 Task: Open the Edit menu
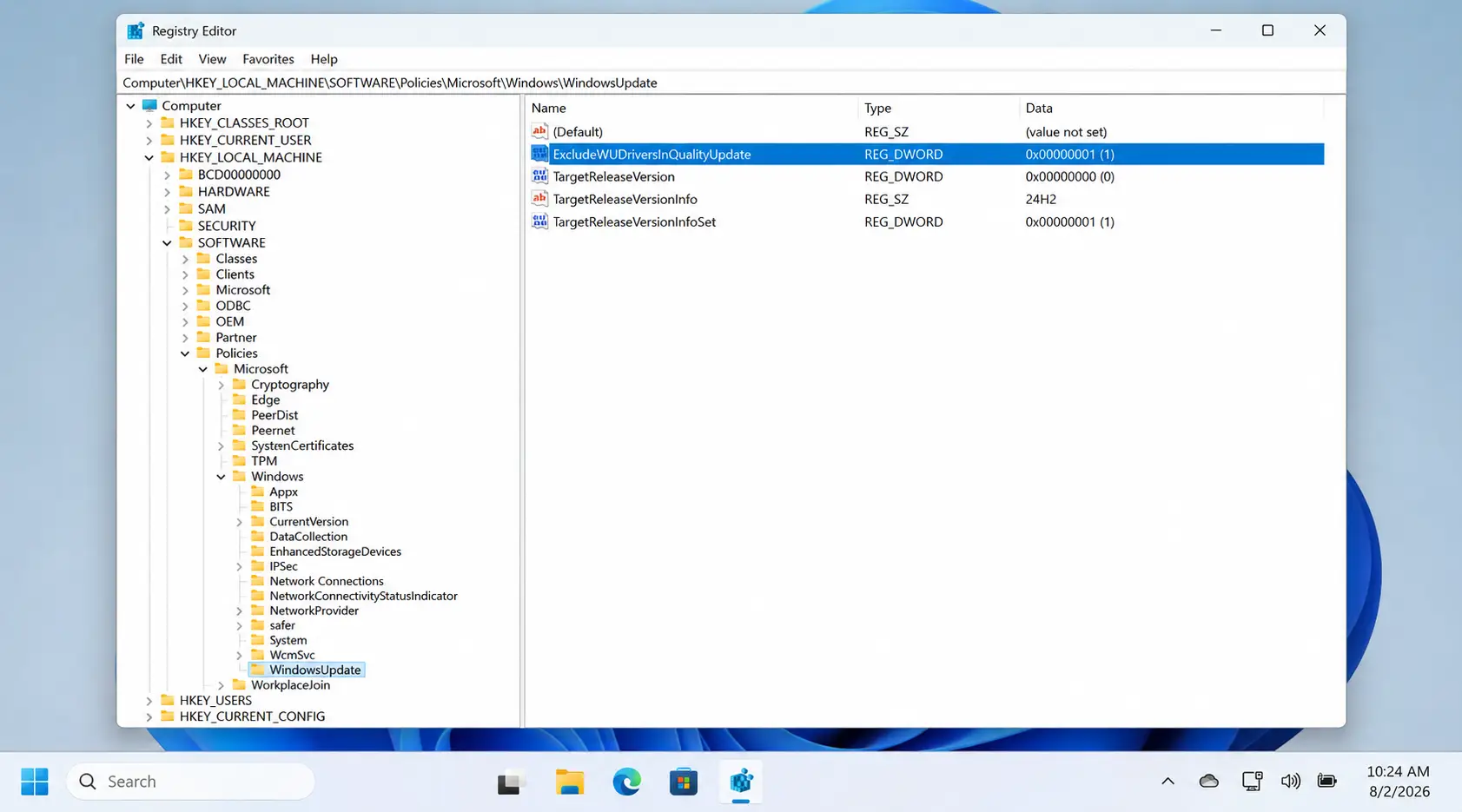tap(171, 59)
